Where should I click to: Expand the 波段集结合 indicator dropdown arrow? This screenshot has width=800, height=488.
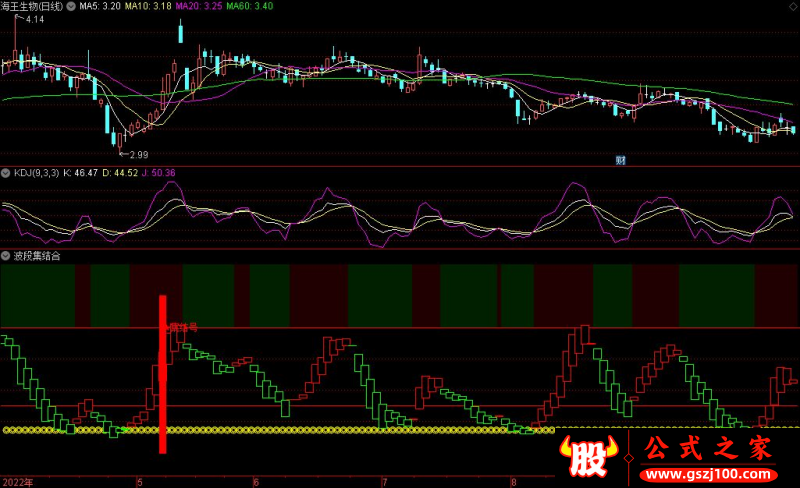click(5, 256)
